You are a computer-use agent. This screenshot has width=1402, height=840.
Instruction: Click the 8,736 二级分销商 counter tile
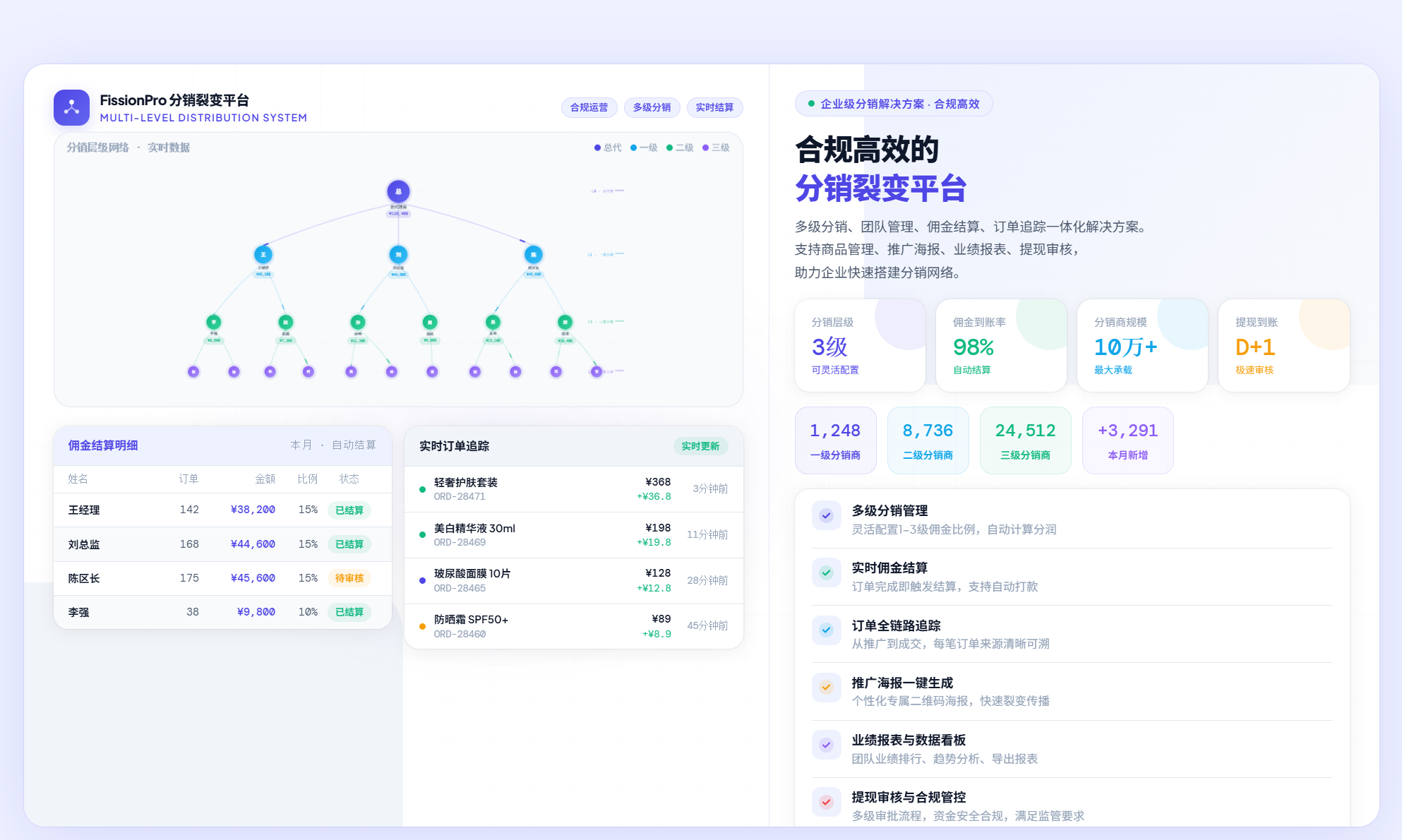point(928,440)
